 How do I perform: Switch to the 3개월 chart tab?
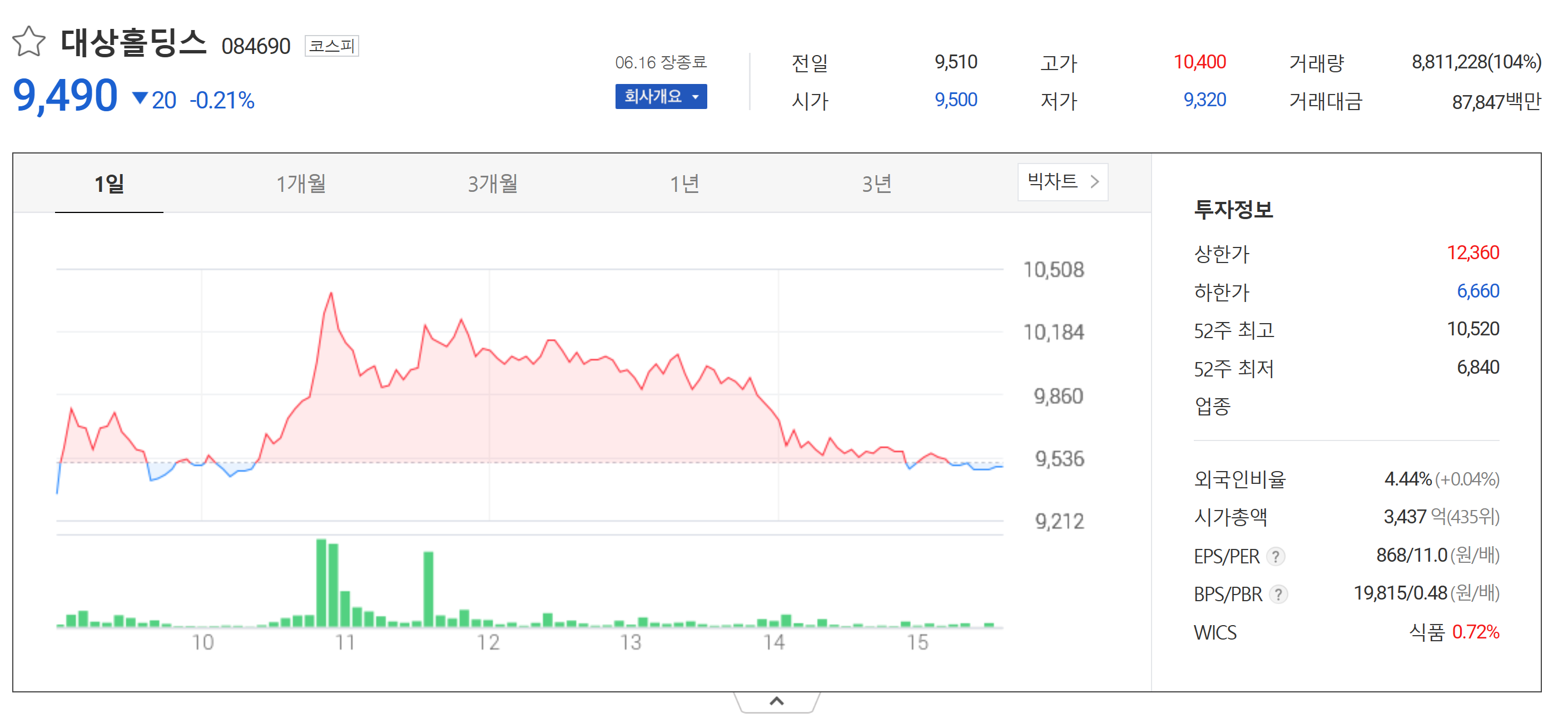tap(493, 183)
